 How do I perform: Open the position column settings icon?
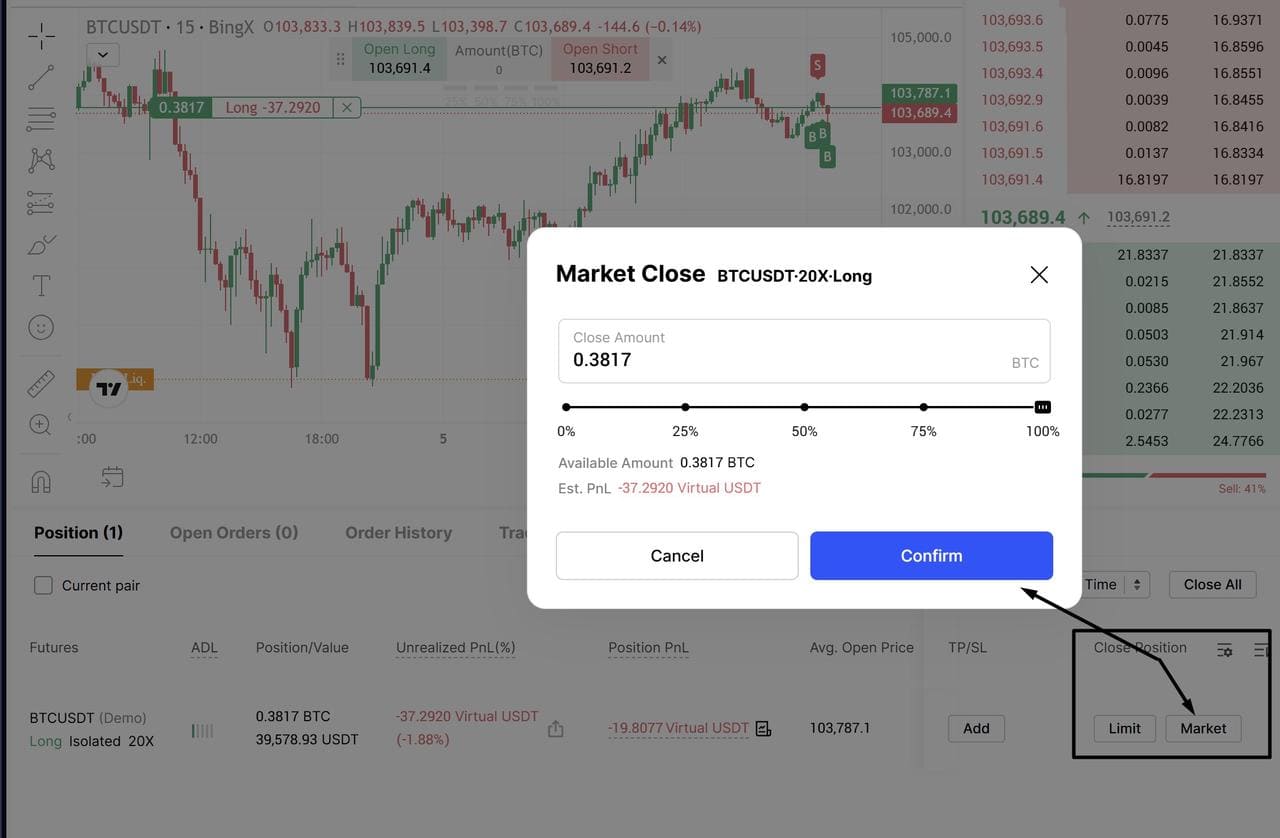pyautogui.click(x=1225, y=650)
